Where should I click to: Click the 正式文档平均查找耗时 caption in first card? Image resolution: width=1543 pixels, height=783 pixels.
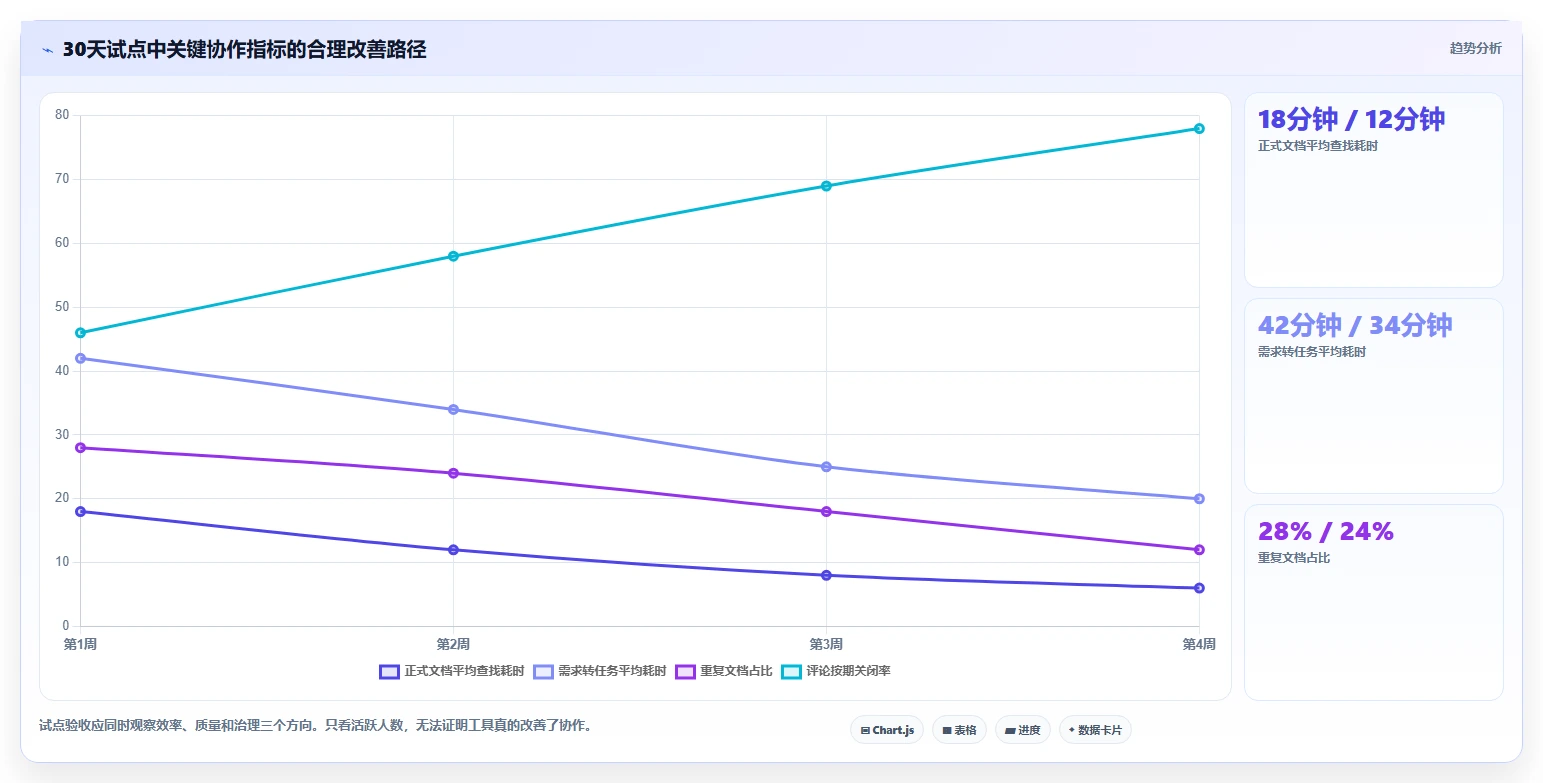(1318, 146)
